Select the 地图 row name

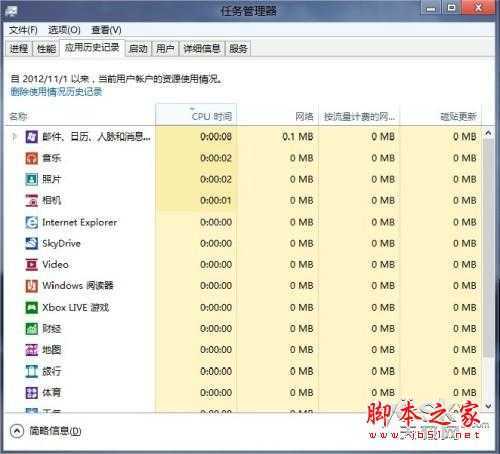click(x=51, y=350)
